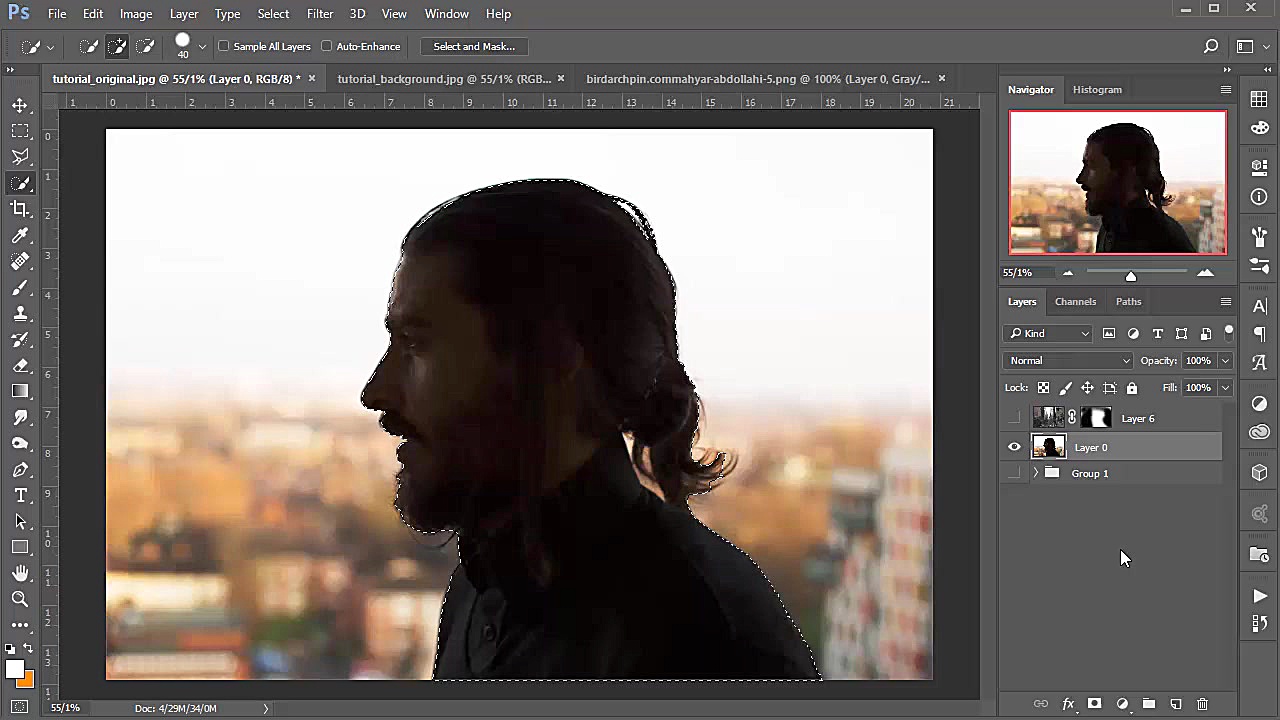Screen dimensions: 1280x720
Task: Click the Select and Mask button
Action: [474, 46]
